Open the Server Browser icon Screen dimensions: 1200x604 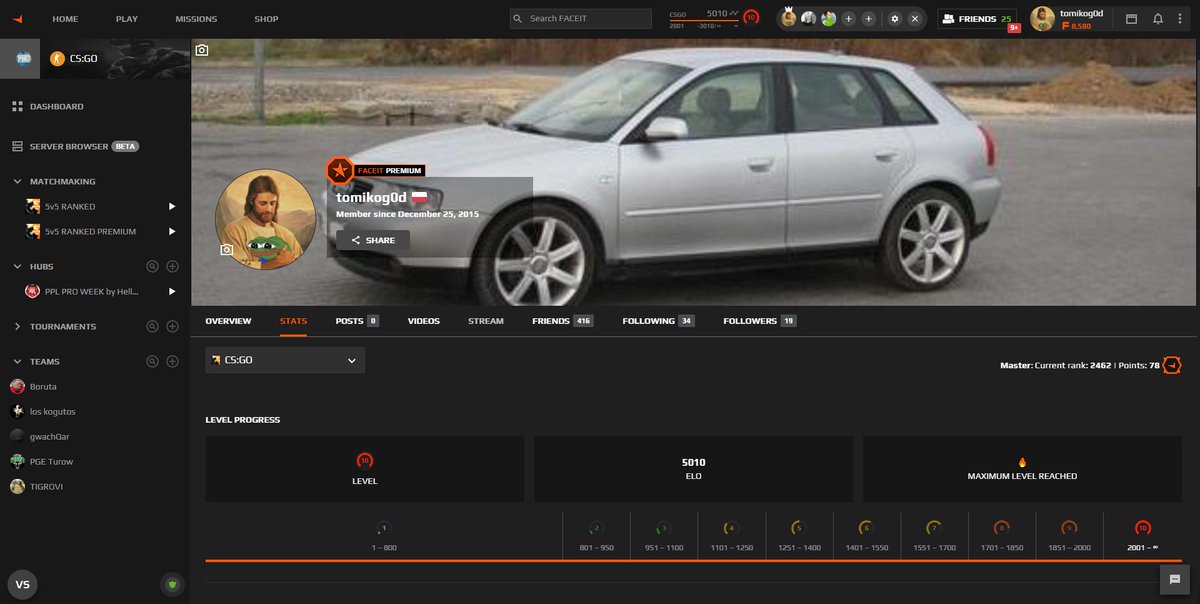(17, 146)
